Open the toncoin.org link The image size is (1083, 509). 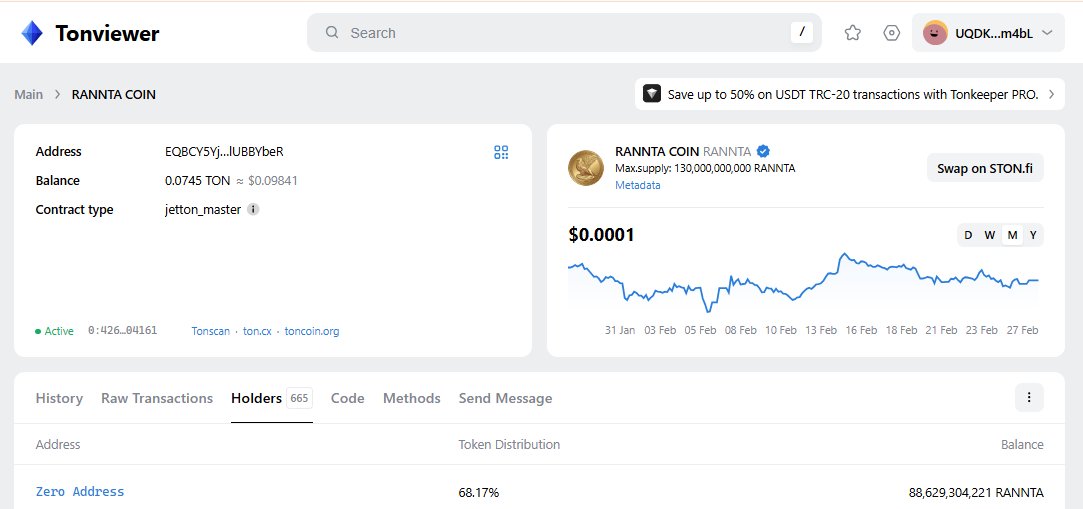(312, 331)
